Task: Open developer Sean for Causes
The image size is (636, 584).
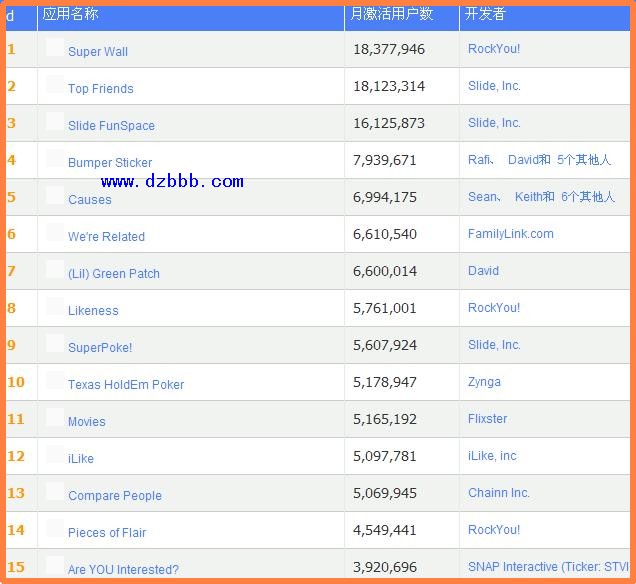Action: click(x=482, y=197)
